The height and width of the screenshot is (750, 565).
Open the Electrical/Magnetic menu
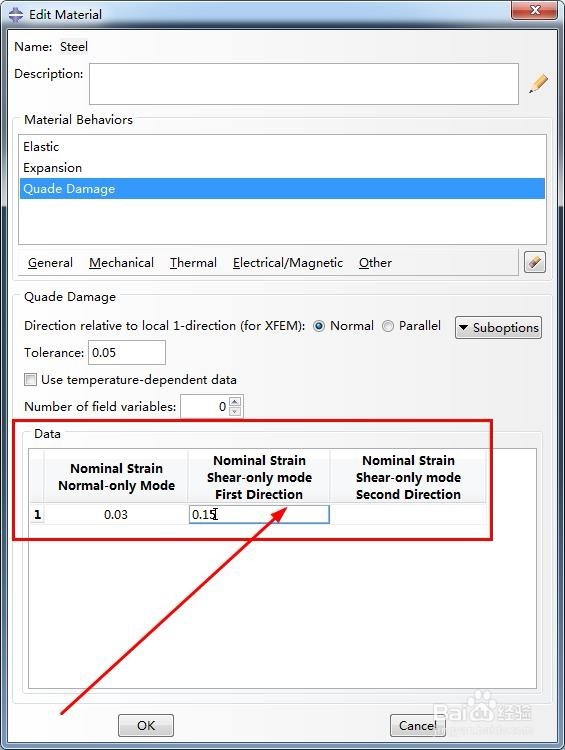tap(288, 263)
